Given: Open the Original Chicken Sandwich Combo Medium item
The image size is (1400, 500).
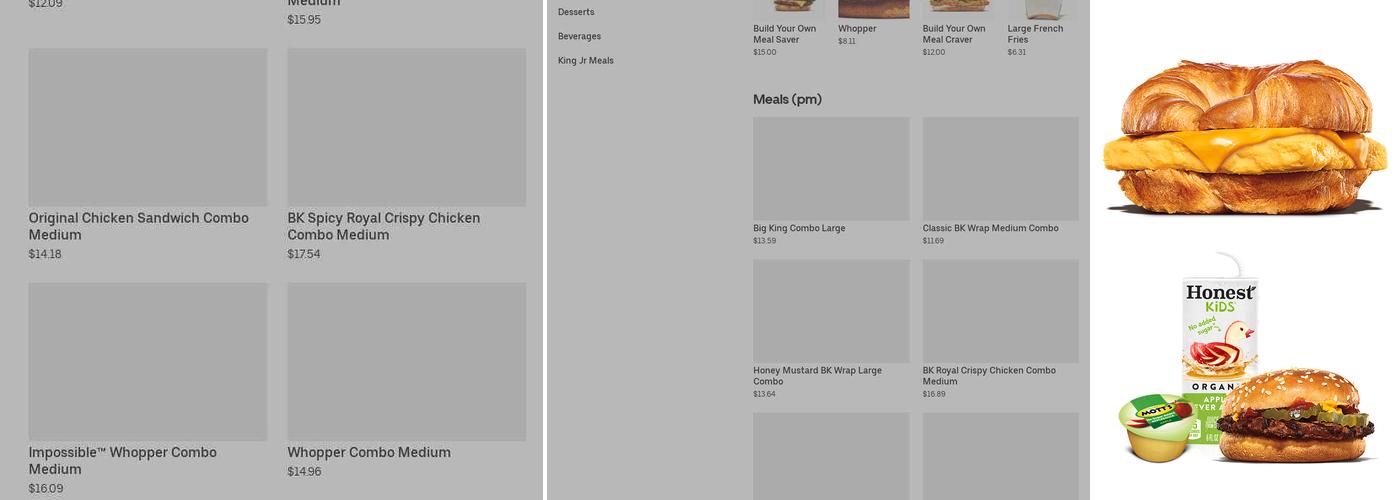Looking at the screenshot, I should point(138,226).
